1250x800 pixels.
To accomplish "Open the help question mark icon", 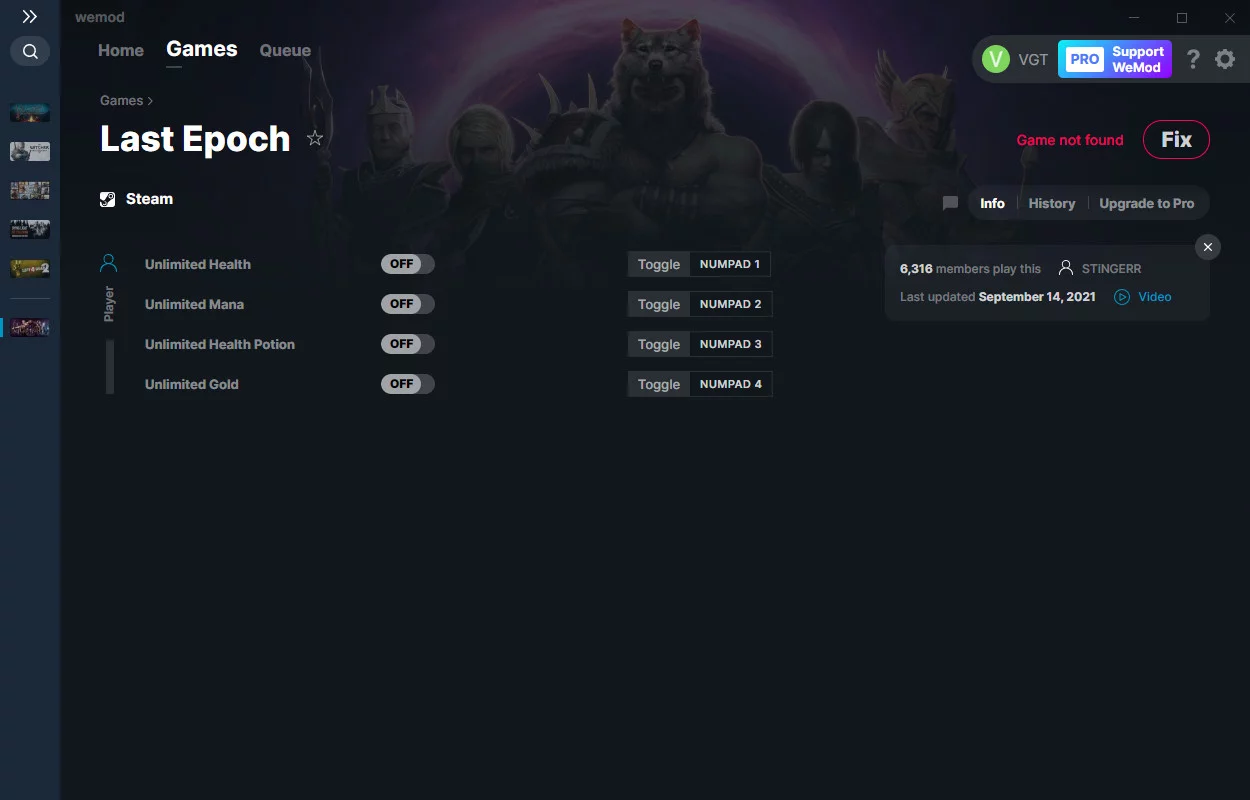I will click(x=1193, y=59).
